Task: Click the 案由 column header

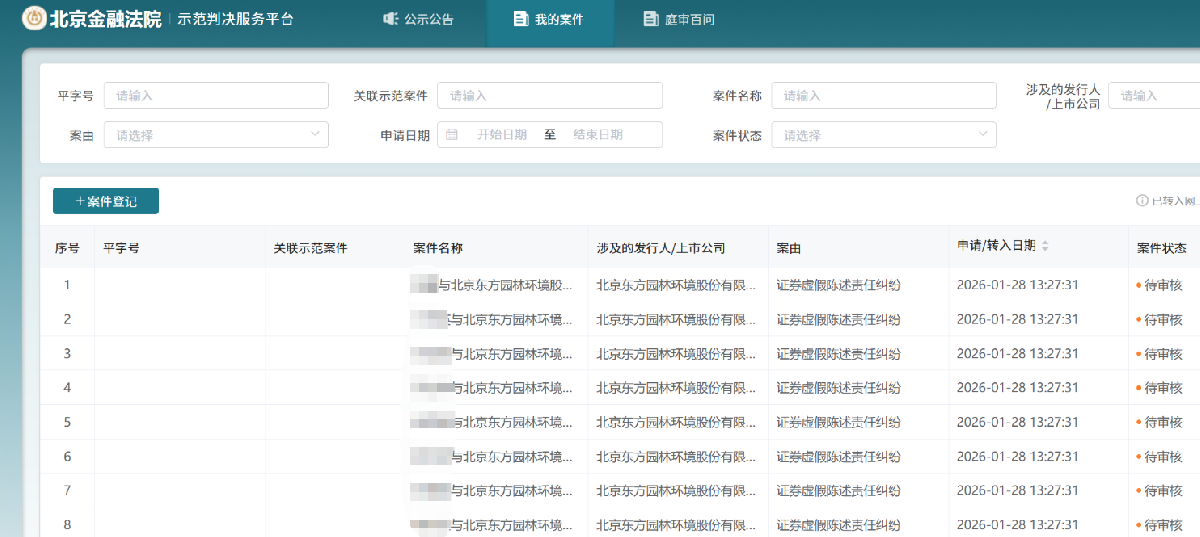Action: (789, 248)
